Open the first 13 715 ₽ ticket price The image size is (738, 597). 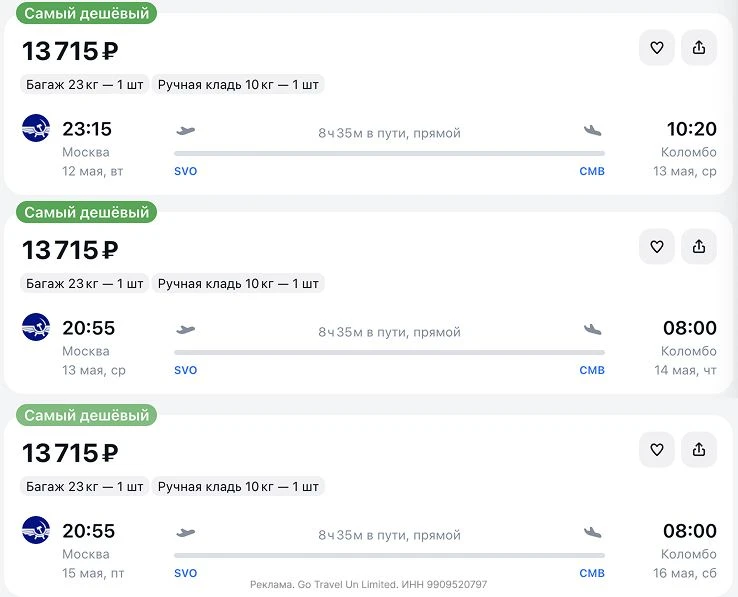(x=70, y=51)
